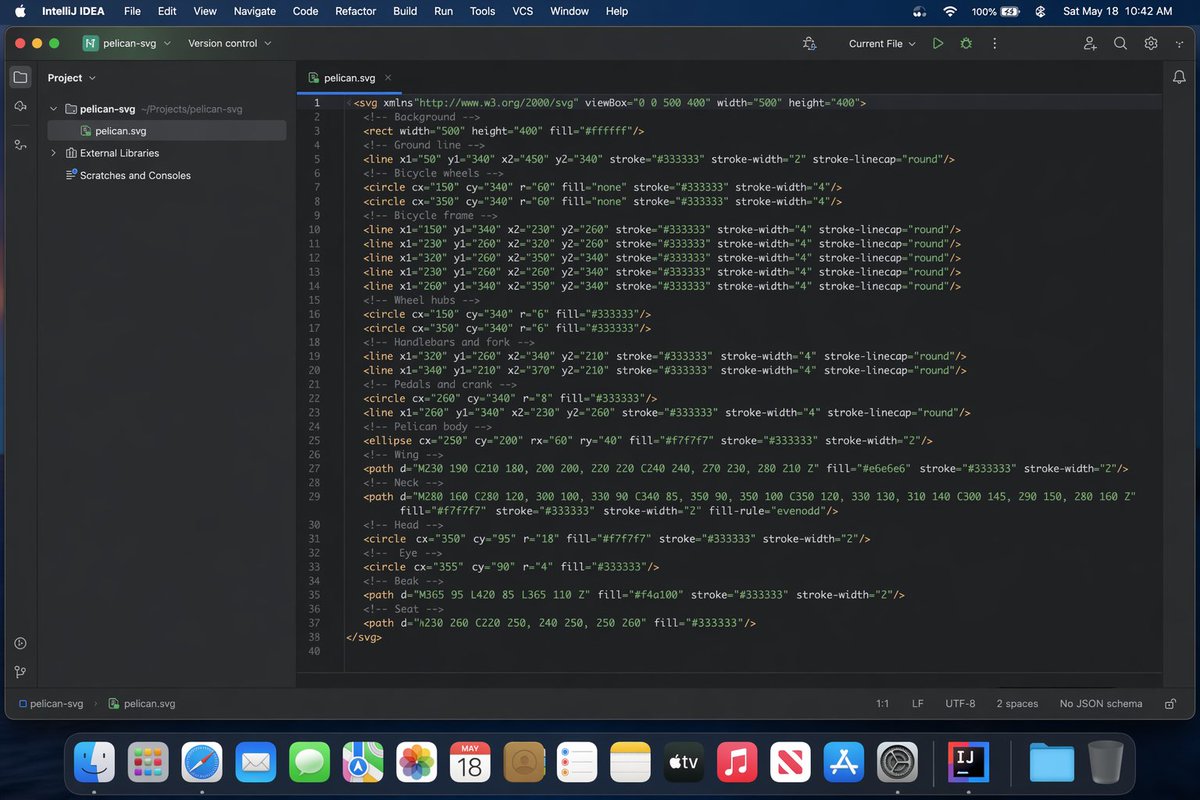Open the Navigate menu
The height and width of the screenshot is (800, 1200).
click(x=255, y=11)
